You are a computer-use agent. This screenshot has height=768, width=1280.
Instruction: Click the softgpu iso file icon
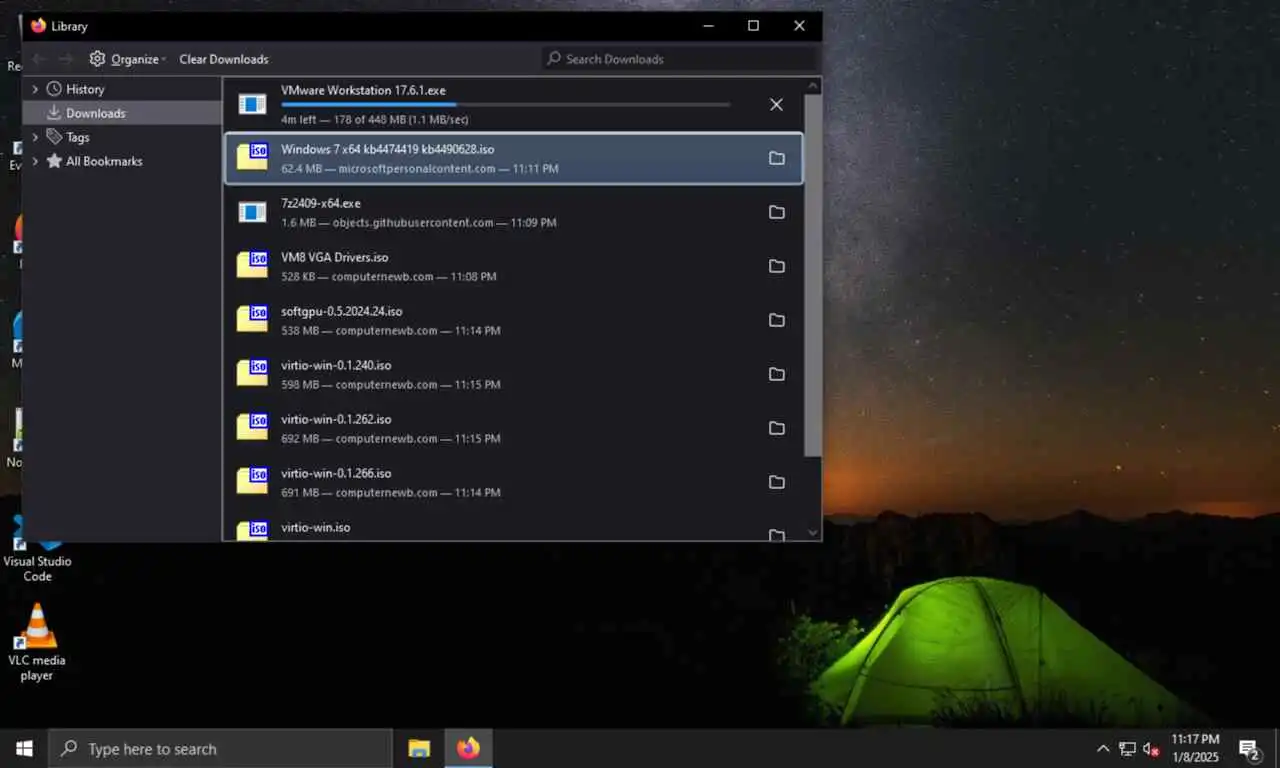click(252, 319)
